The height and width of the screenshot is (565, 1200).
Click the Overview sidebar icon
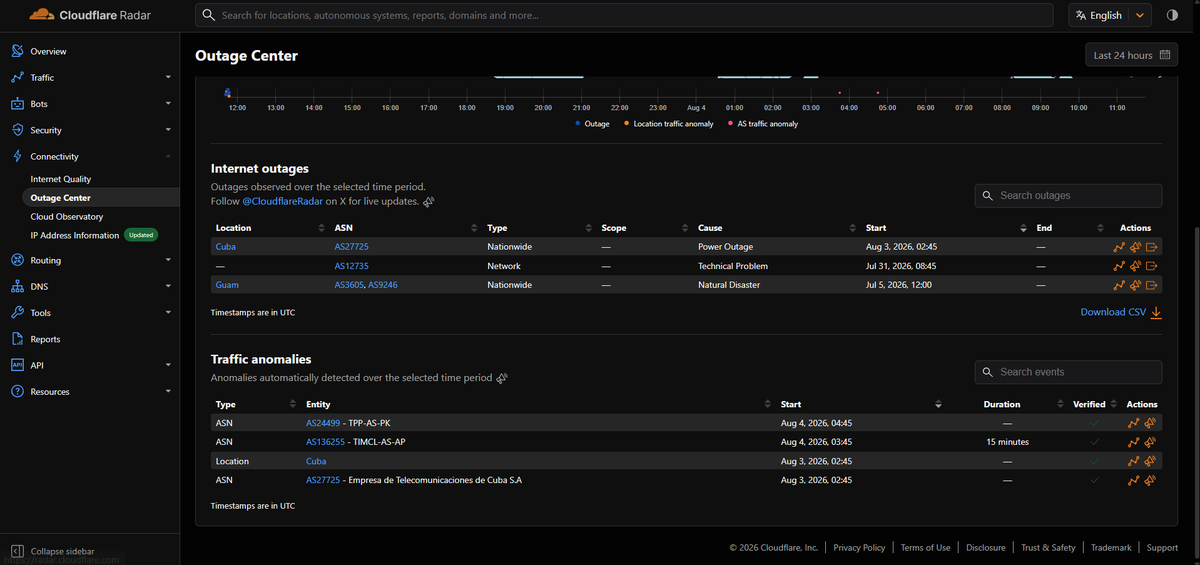18,51
